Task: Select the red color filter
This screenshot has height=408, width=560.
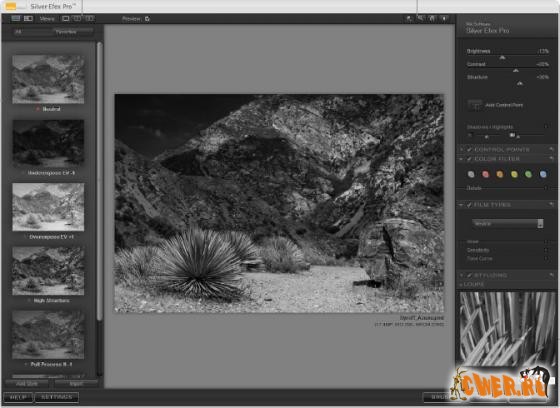Action: 485,174
